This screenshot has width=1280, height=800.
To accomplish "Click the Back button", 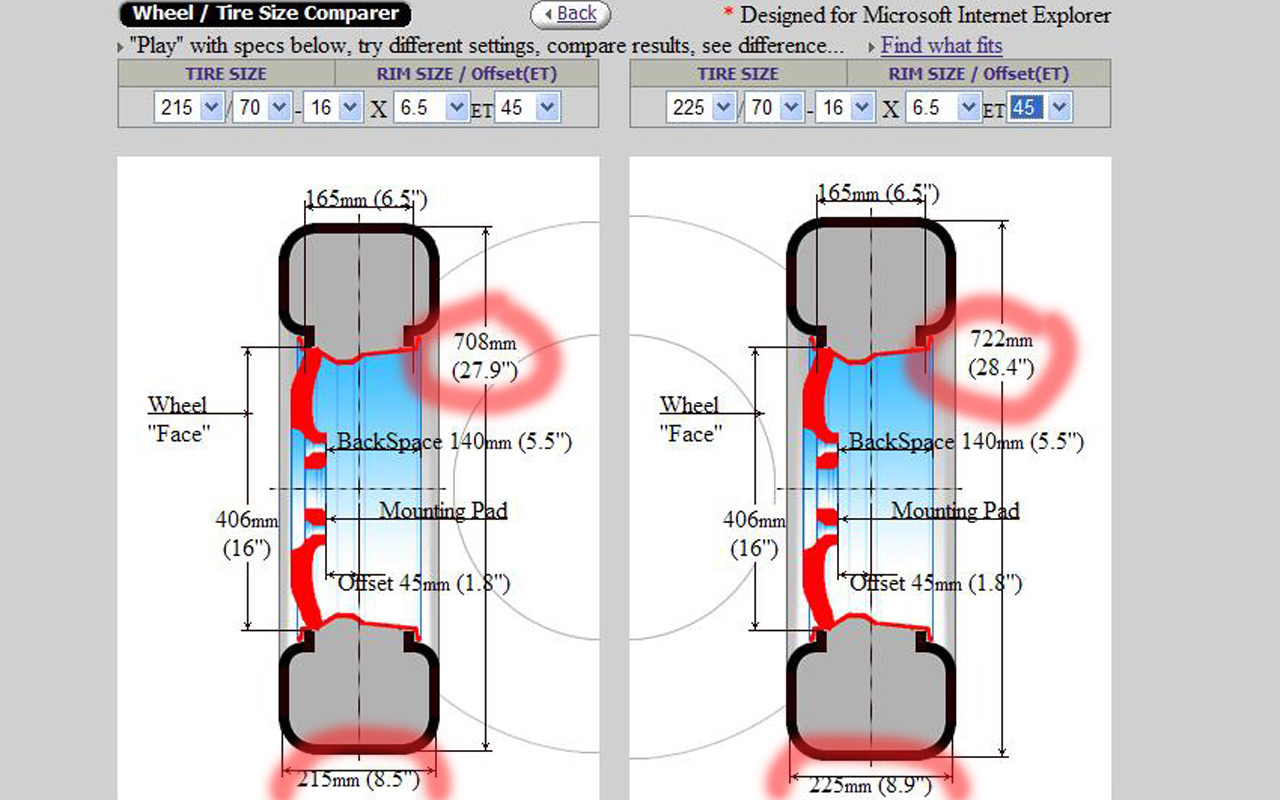I will tap(570, 14).
